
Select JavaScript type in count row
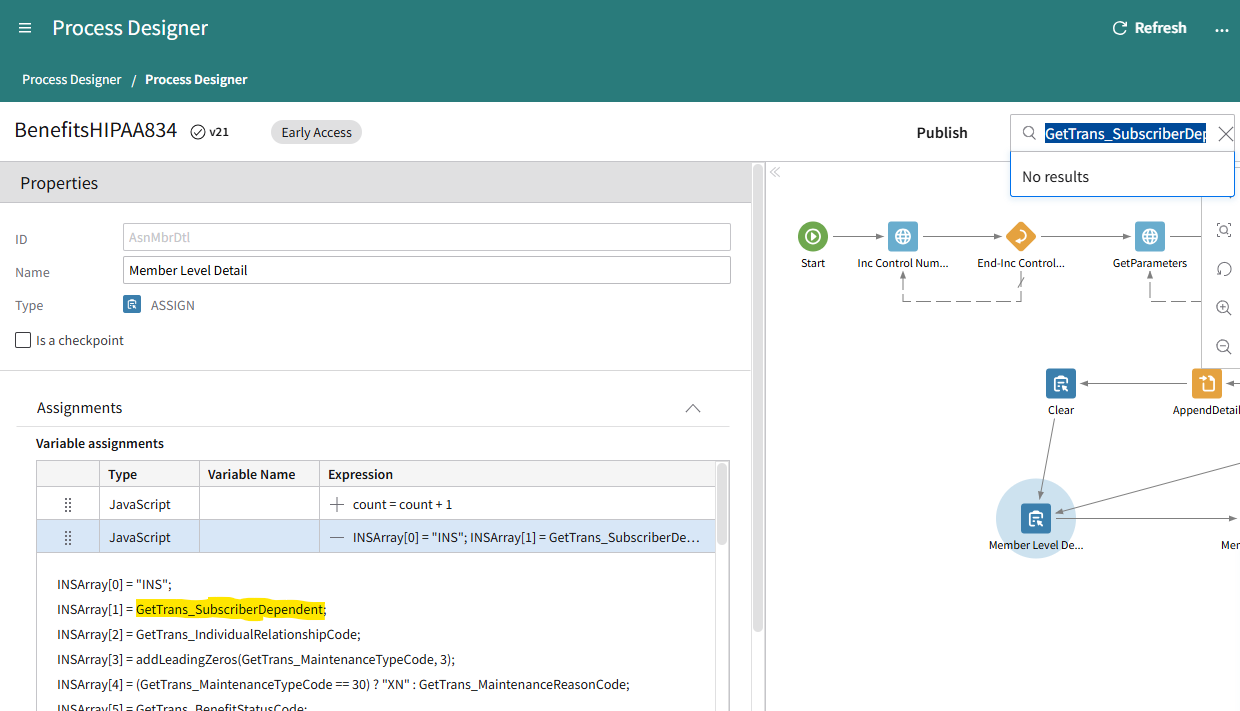(140, 504)
